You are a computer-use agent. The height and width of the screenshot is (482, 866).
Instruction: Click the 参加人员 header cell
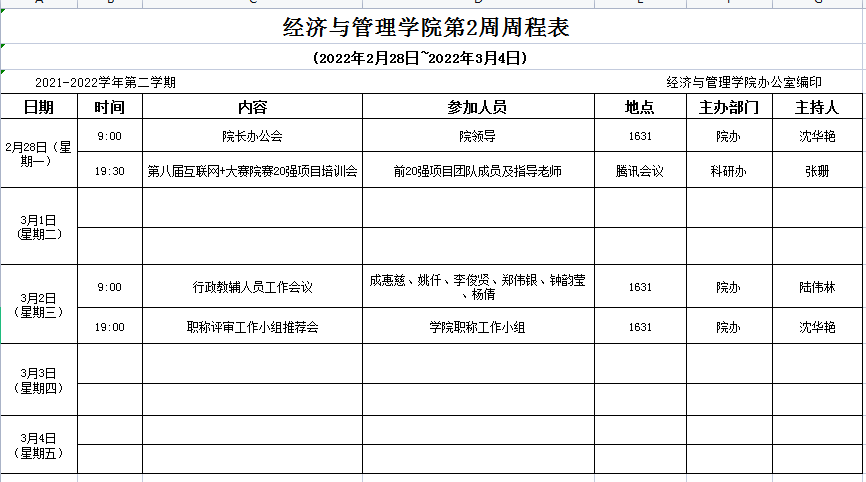click(x=478, y=107)
